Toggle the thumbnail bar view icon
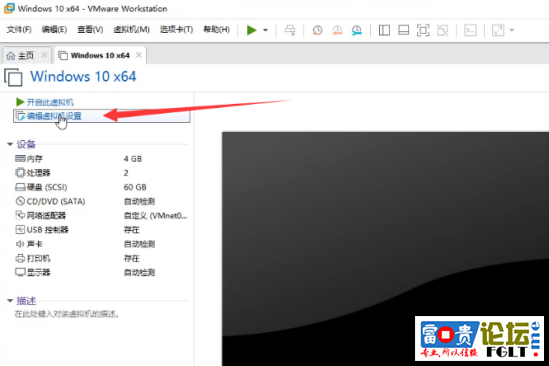The height and width of the screenshot is (366, 549). coord(403,30)
